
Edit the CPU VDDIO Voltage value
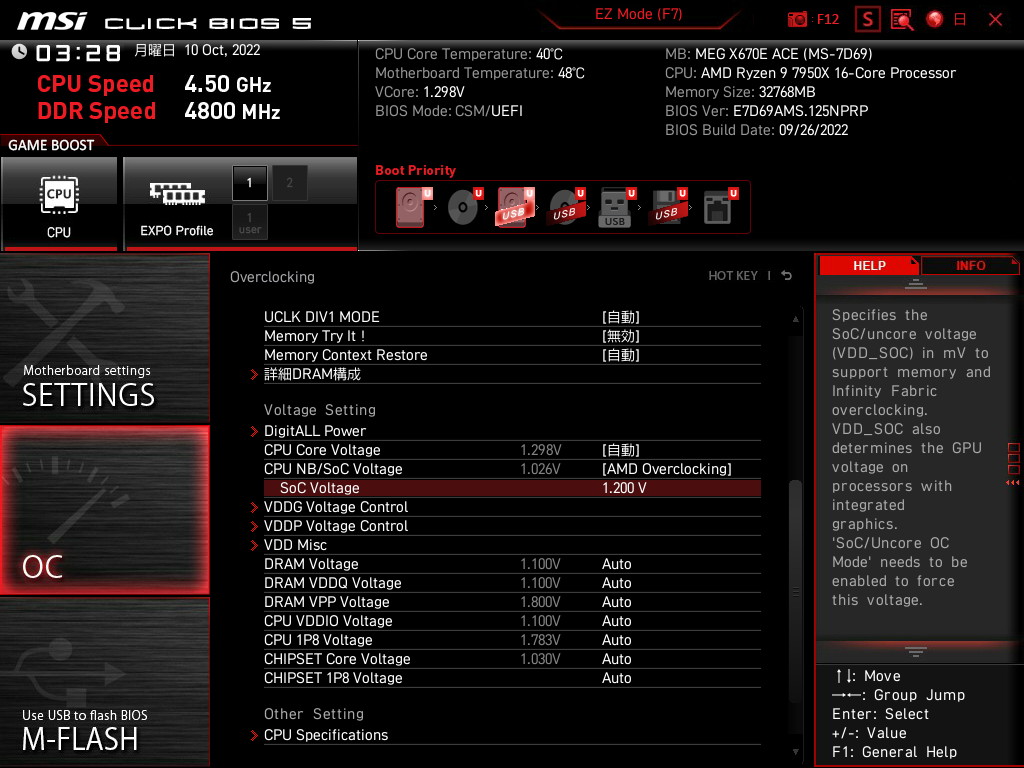(616, 620)
